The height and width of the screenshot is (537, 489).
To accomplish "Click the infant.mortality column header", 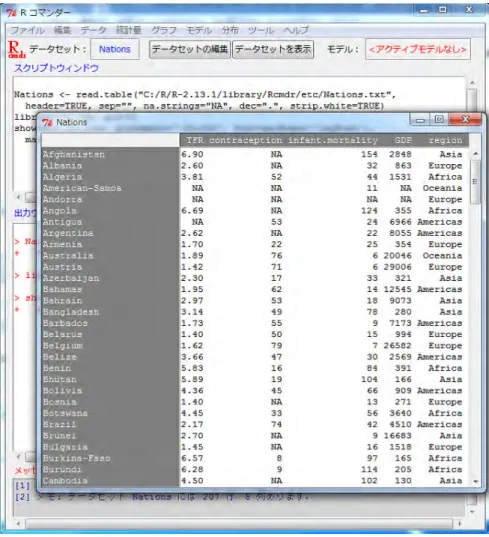I will click(x=333, y=140).
